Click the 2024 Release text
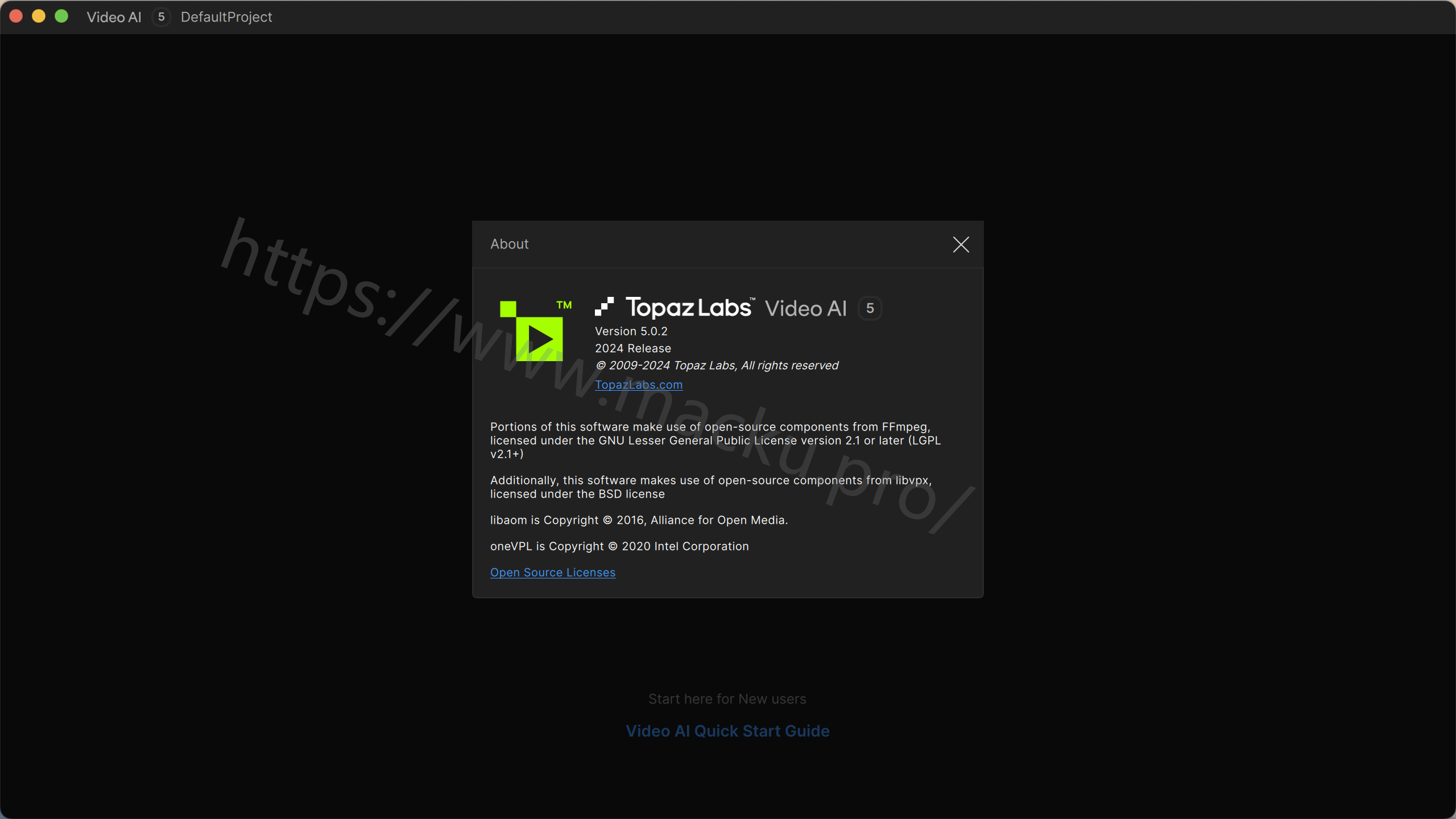The width and height of the screenshot is (1456, 819). point(633,348)
